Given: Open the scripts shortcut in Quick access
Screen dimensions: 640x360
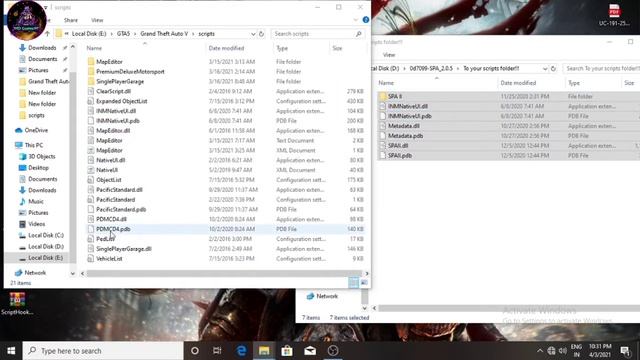Looking at the screenshot, I should tap(36, 116).
